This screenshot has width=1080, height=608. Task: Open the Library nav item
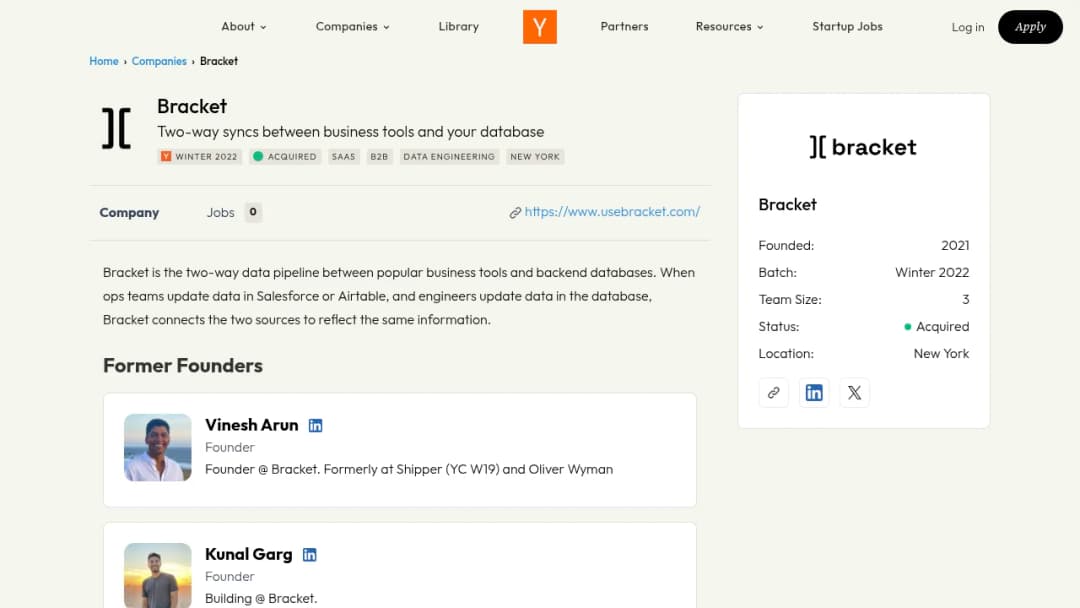pyautogui.click(x=458, y=26)
